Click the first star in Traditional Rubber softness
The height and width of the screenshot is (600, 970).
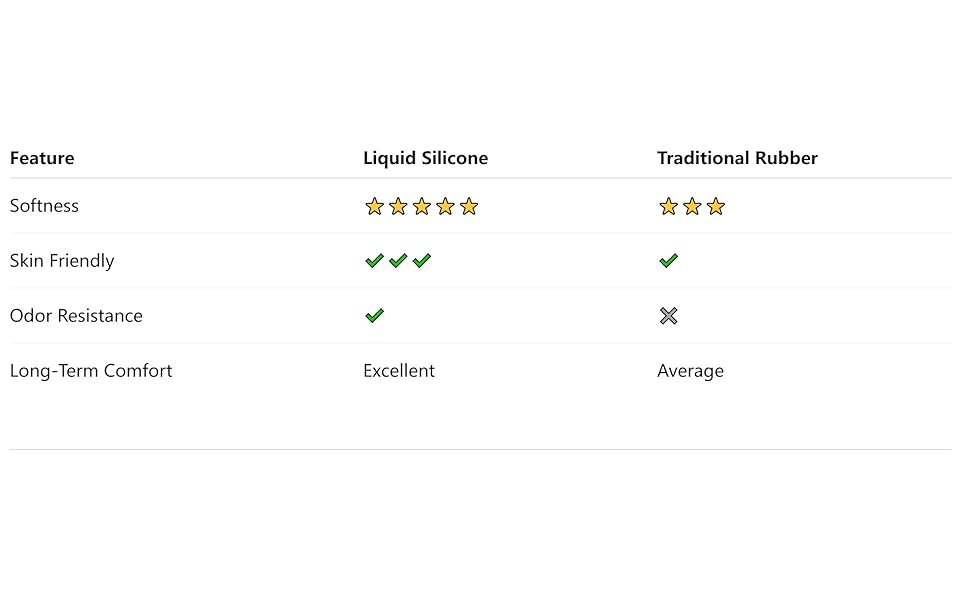click(x=668, y=207)
